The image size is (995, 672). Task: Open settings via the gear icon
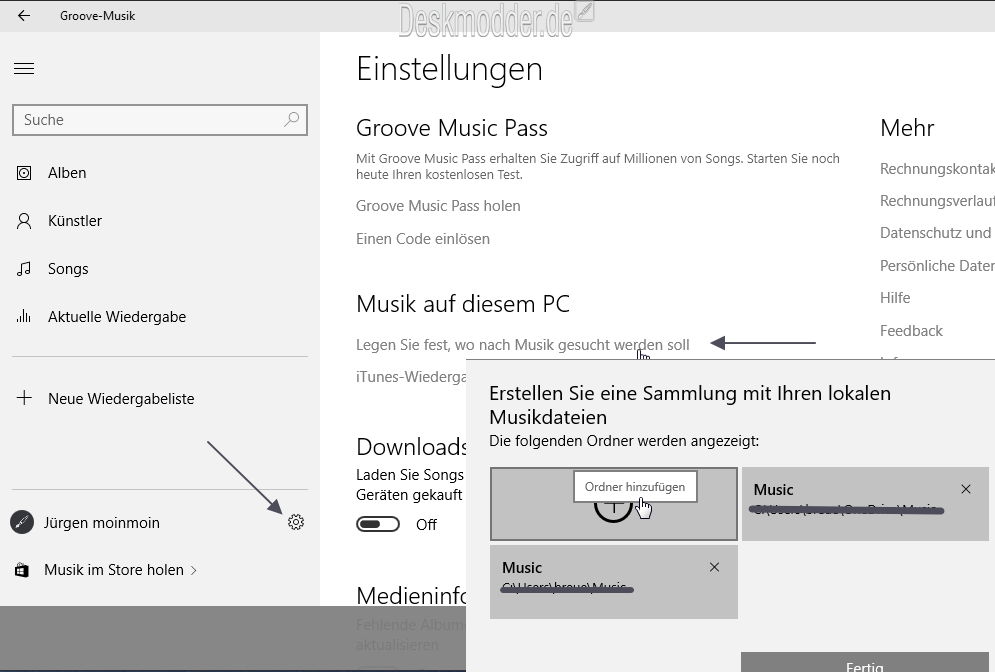[296, 522]
